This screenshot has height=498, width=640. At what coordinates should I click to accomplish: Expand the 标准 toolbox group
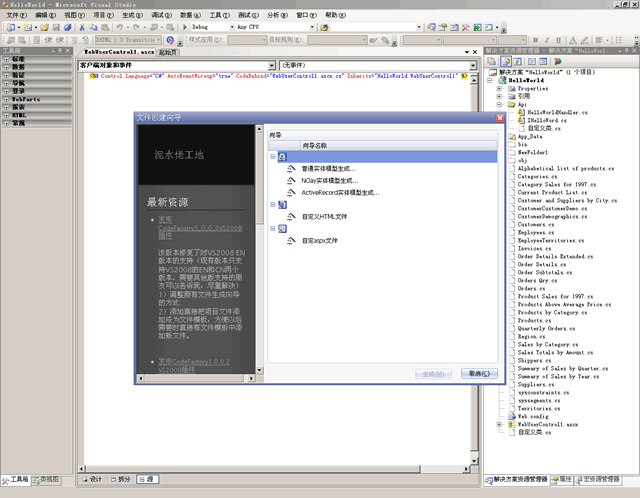point(7,59)
